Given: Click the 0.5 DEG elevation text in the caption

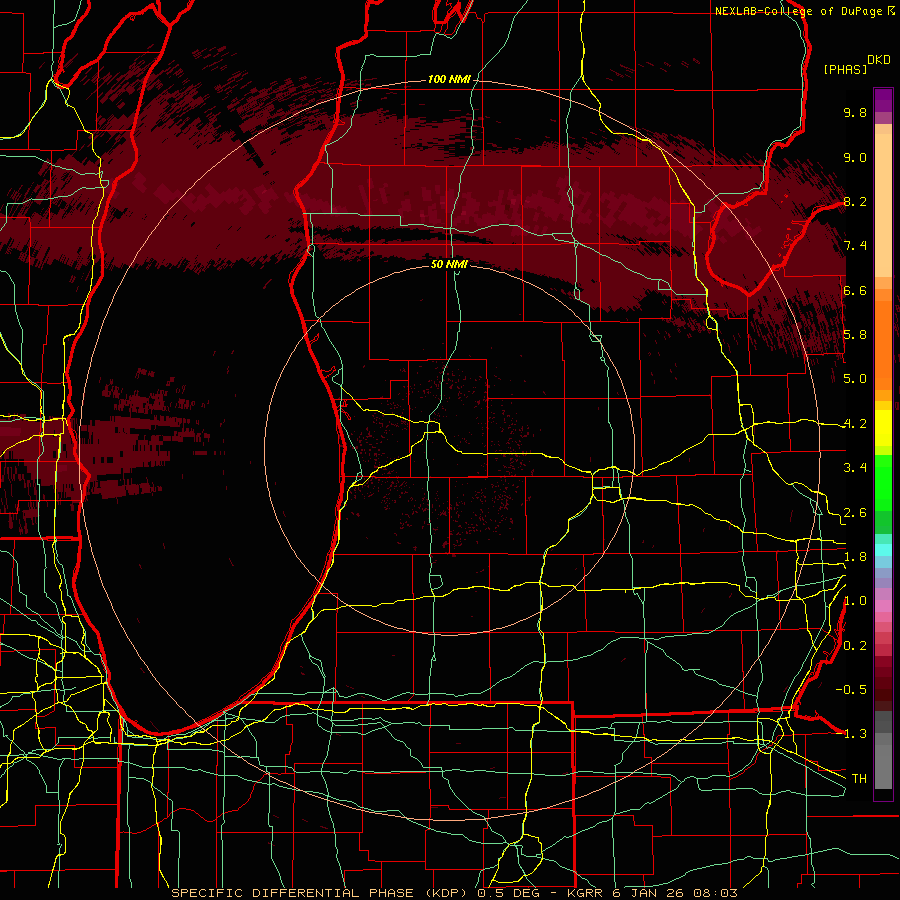Looking at the screenshot, I should point(510,893).
